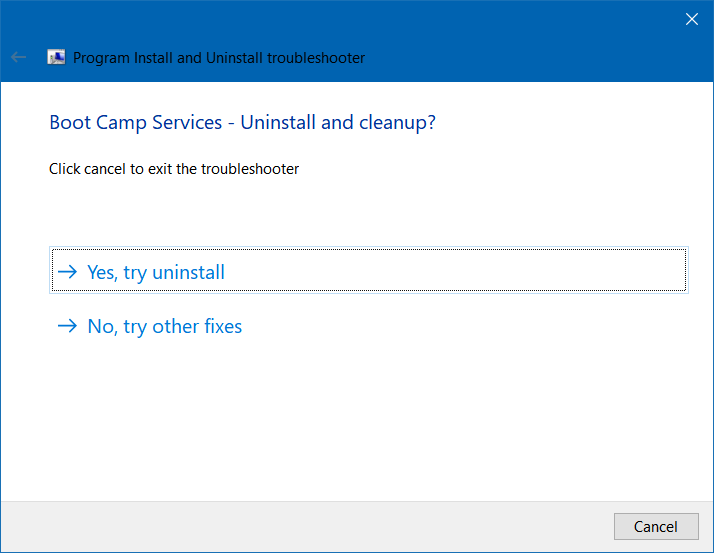Close the troubleshooter window with X
Image resolution: width=714 pixels, height=553 pixels.
tap(691, 18)
